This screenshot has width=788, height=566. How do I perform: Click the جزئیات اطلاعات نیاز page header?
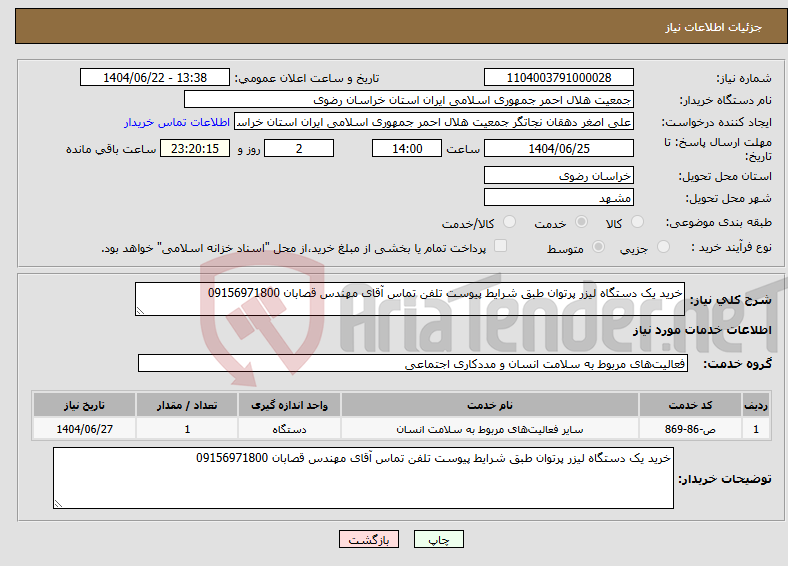(714, 27)
